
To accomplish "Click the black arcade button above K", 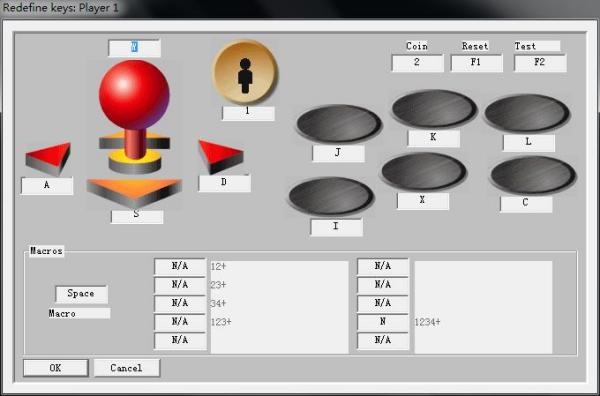I will [434, 109].
